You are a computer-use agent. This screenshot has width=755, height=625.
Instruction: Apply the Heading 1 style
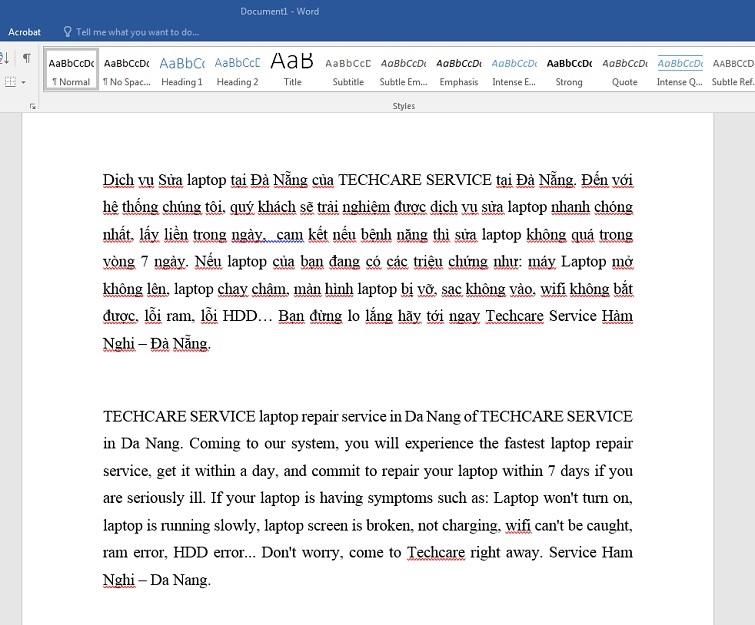182,69
